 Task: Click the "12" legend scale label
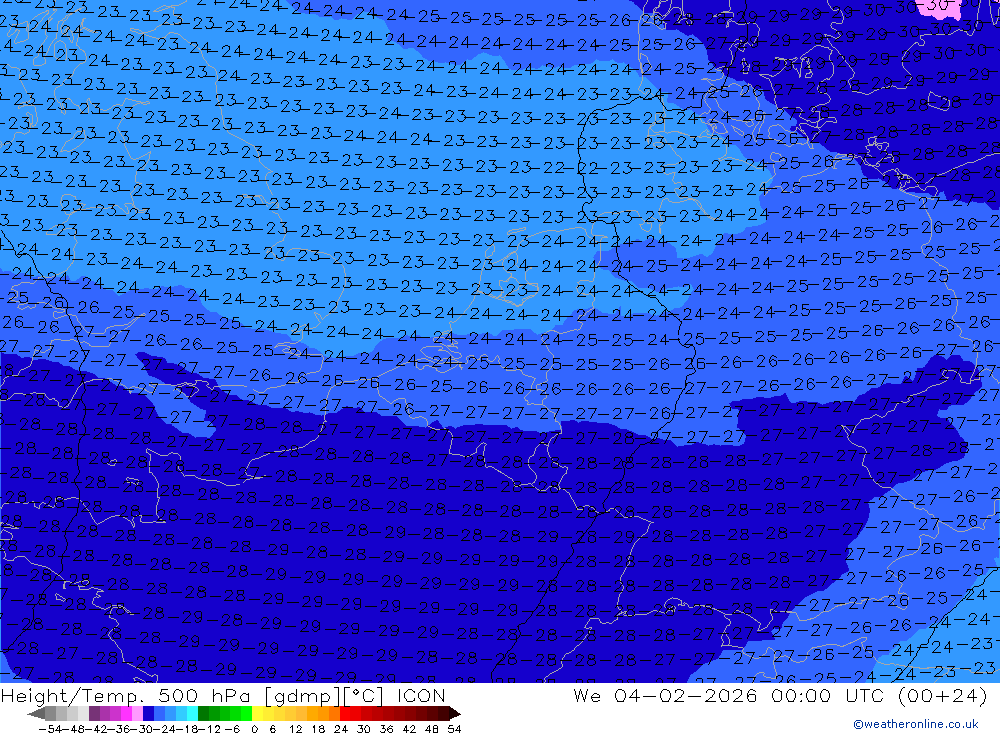pyautogui.click(x=295, y=729)
